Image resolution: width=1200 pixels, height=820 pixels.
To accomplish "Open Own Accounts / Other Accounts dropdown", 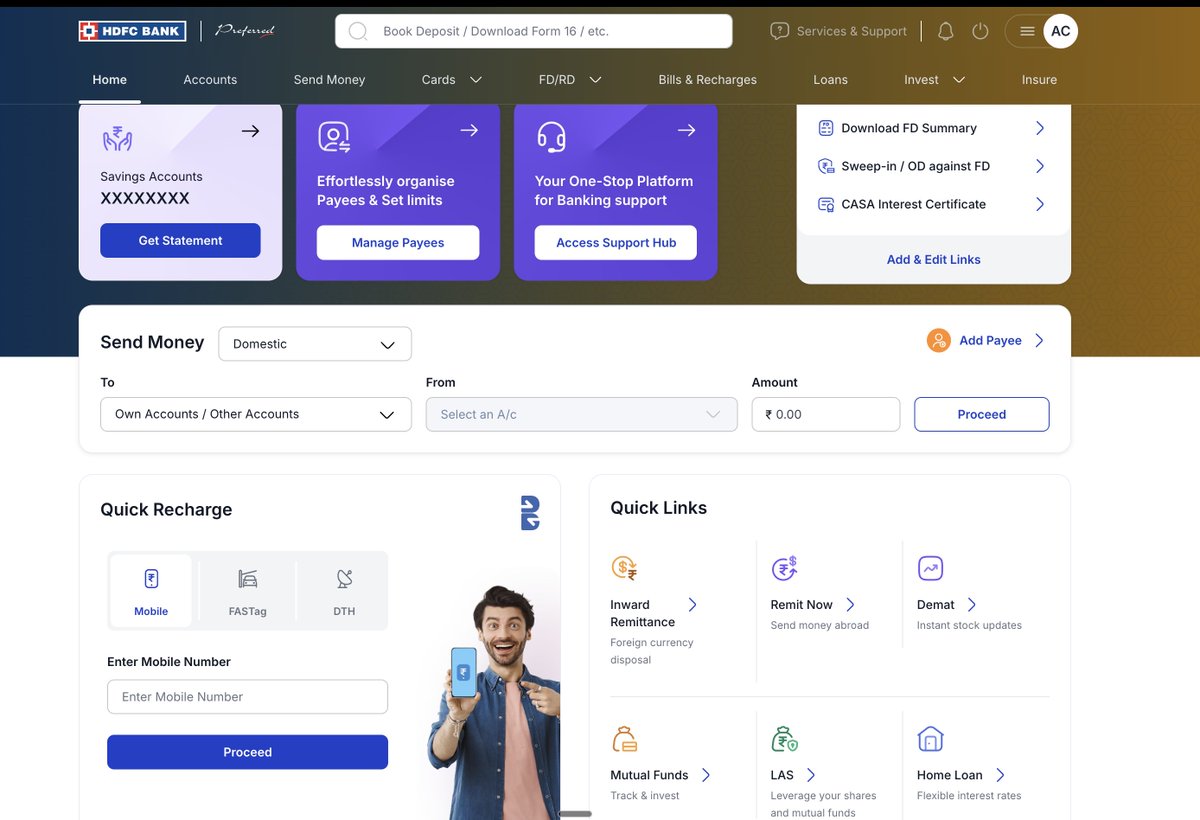I will [x=256, y=414].
